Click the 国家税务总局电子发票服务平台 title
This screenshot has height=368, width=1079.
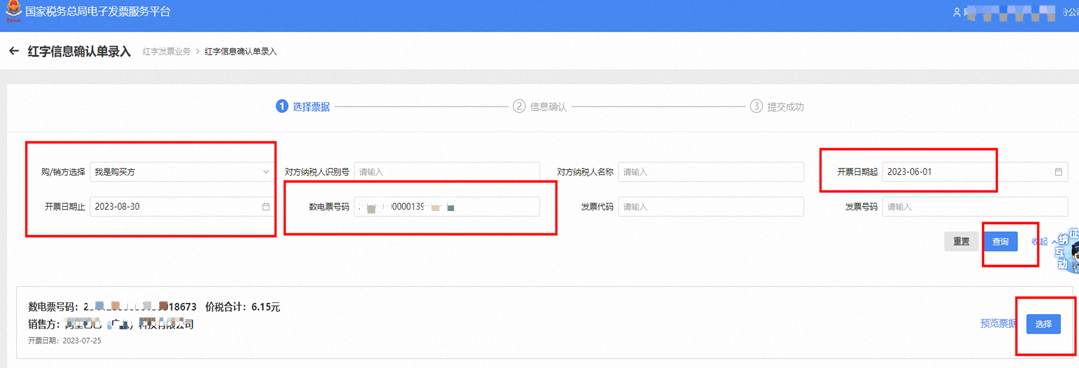98,12
